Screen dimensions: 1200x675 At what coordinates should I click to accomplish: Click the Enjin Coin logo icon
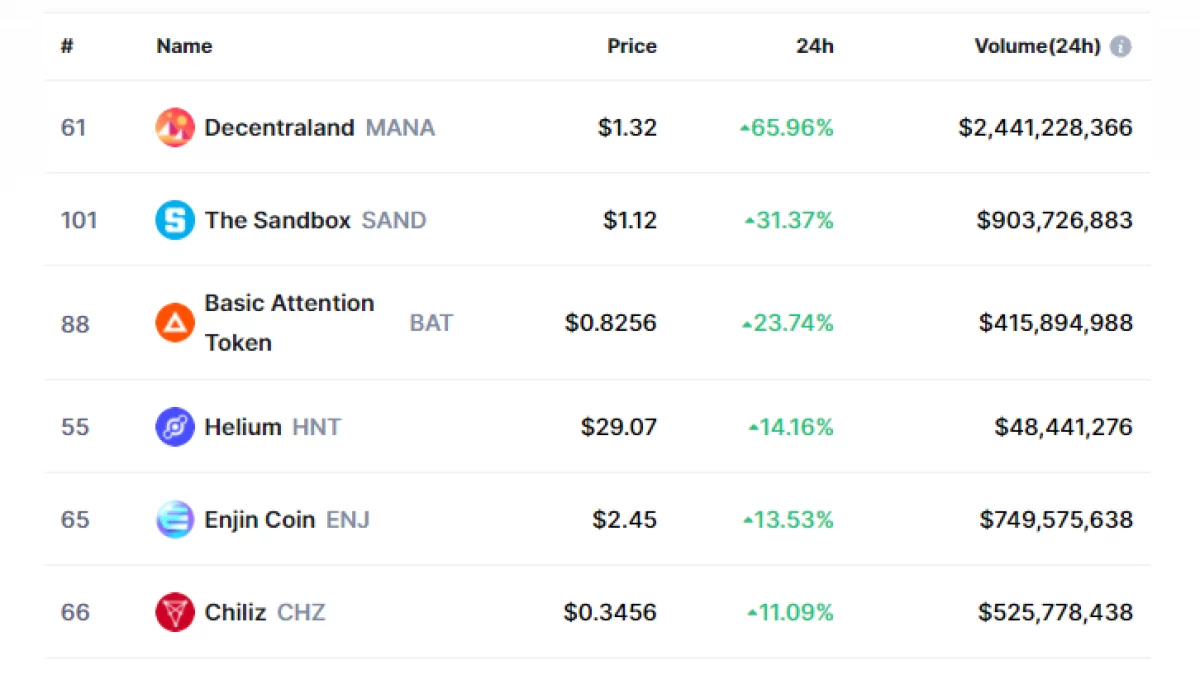point(175,520)
